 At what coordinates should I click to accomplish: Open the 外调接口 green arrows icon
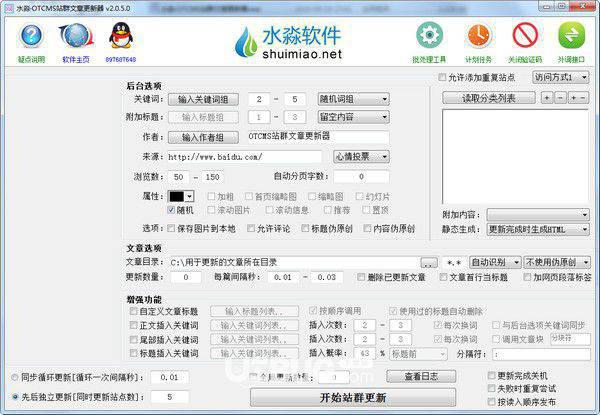571,36
